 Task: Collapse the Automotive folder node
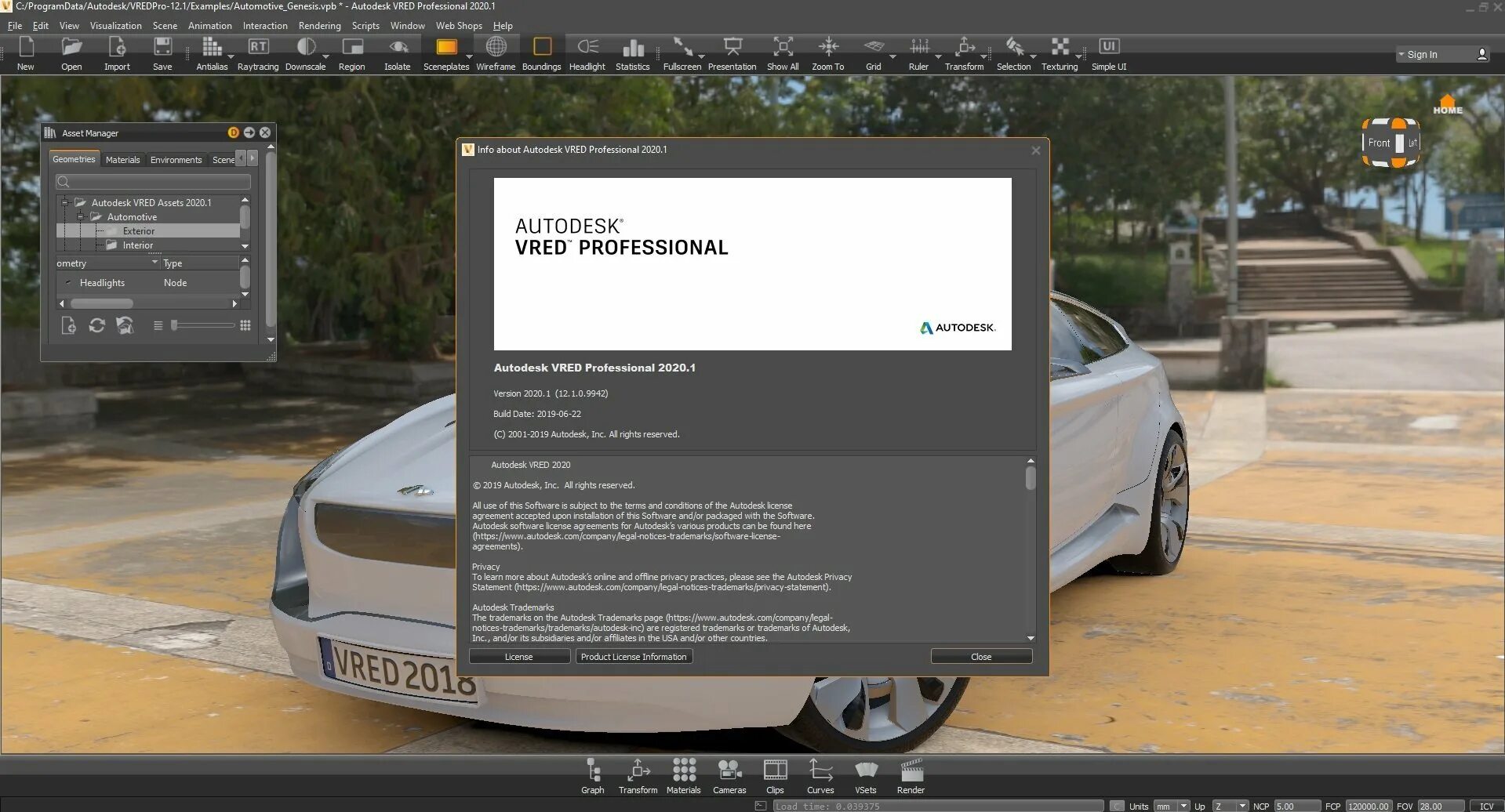click(x=81, y=216)
